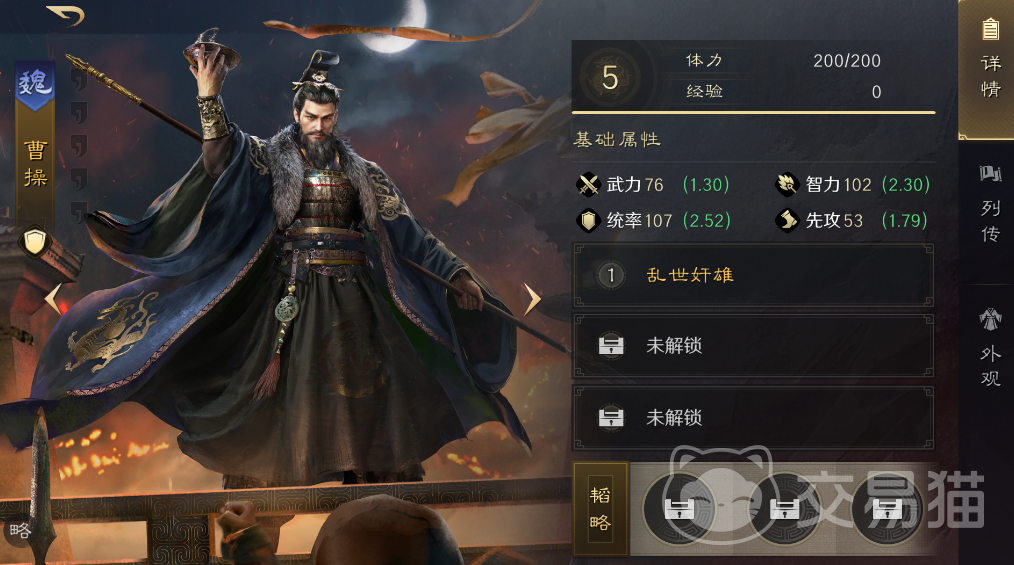Tap the 略 button at bottom left

pyautogui.click(x=20, y=531)
